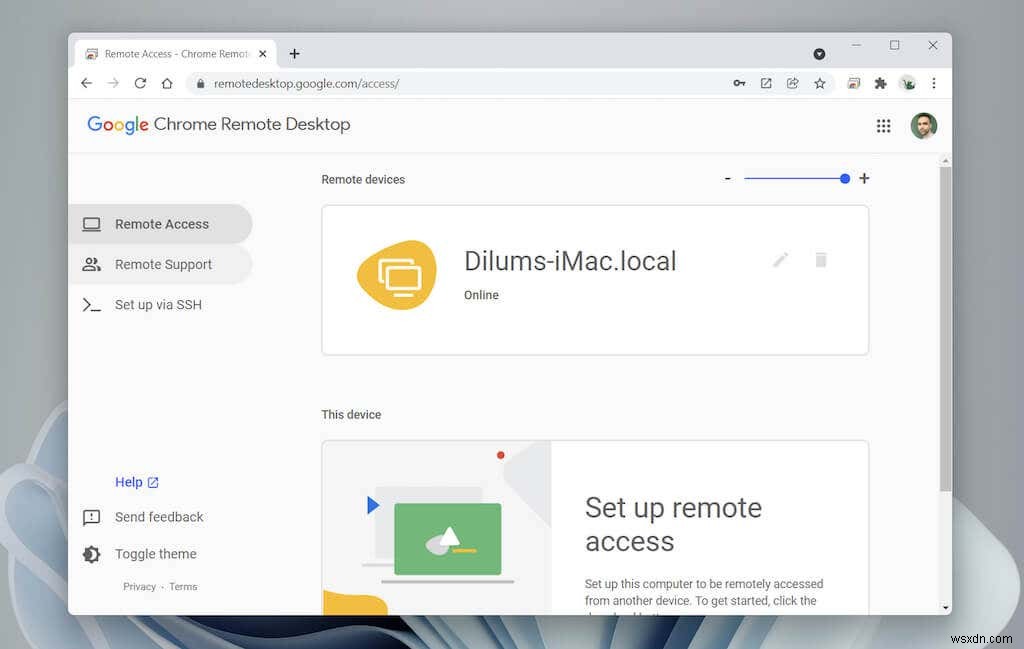This screenshot has height=649, width=1024.
Task: Edit Dilums-iMac.local name with pencil icon
Action: coord(780,260)
